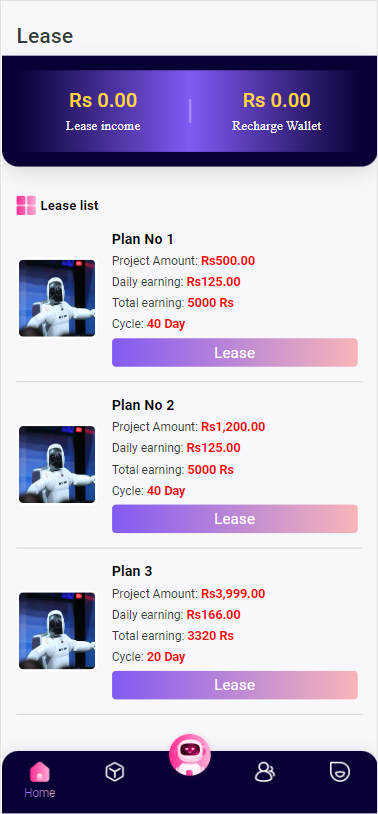The image size is (378, 814).
Task: Click the Lease page title
Action: point(45,36)
